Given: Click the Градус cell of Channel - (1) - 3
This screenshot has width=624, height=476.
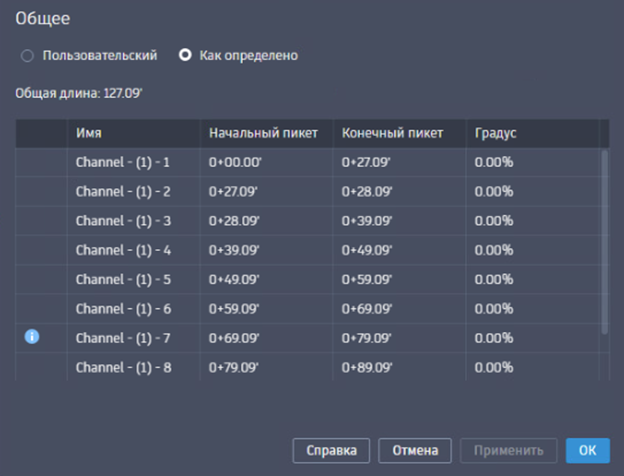Looking at the screenshot, I should (494, 220).
